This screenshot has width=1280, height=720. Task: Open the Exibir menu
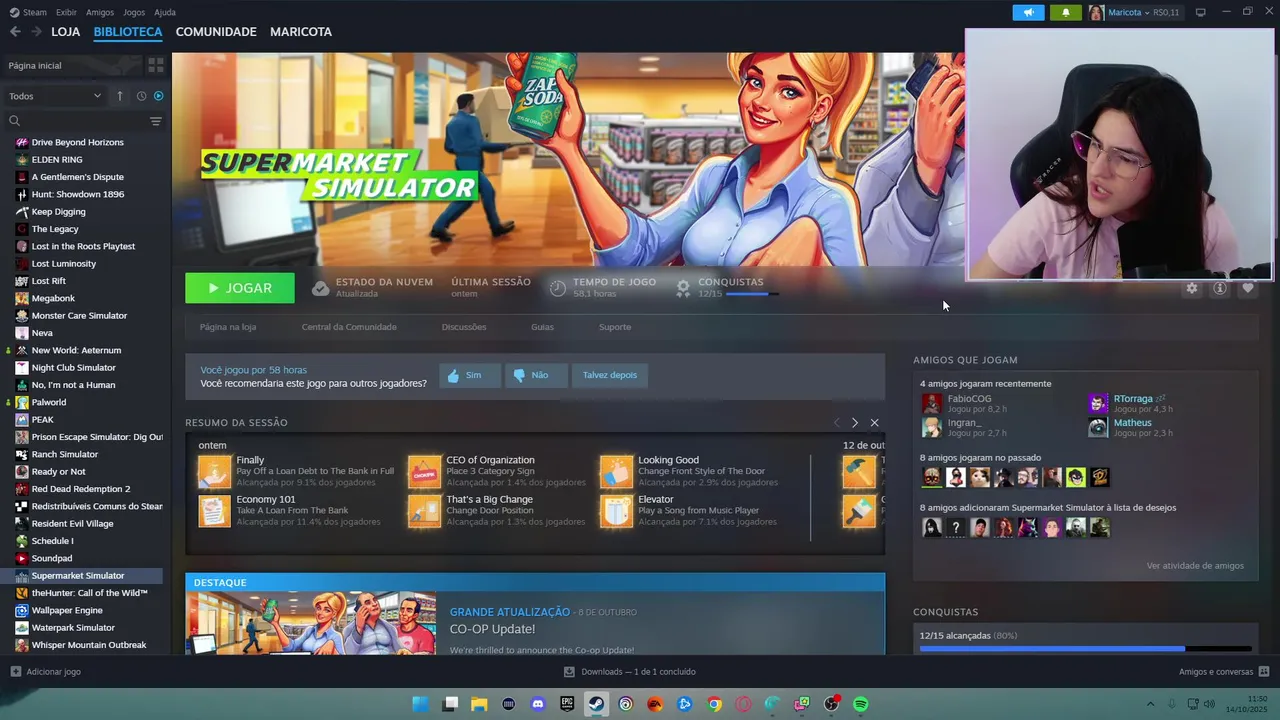[x=66, y=12]
